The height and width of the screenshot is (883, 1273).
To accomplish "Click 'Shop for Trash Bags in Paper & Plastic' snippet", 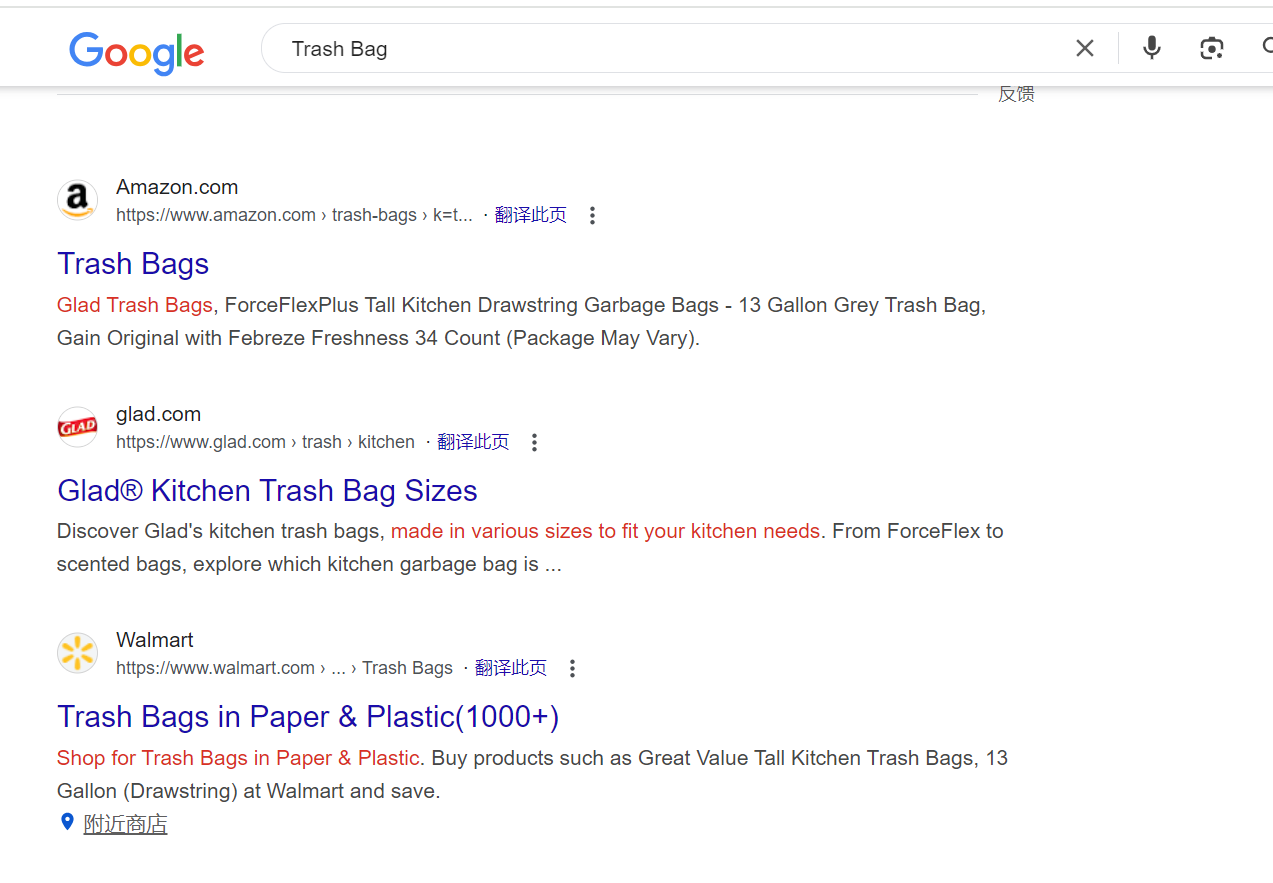I will pos(238,758).
